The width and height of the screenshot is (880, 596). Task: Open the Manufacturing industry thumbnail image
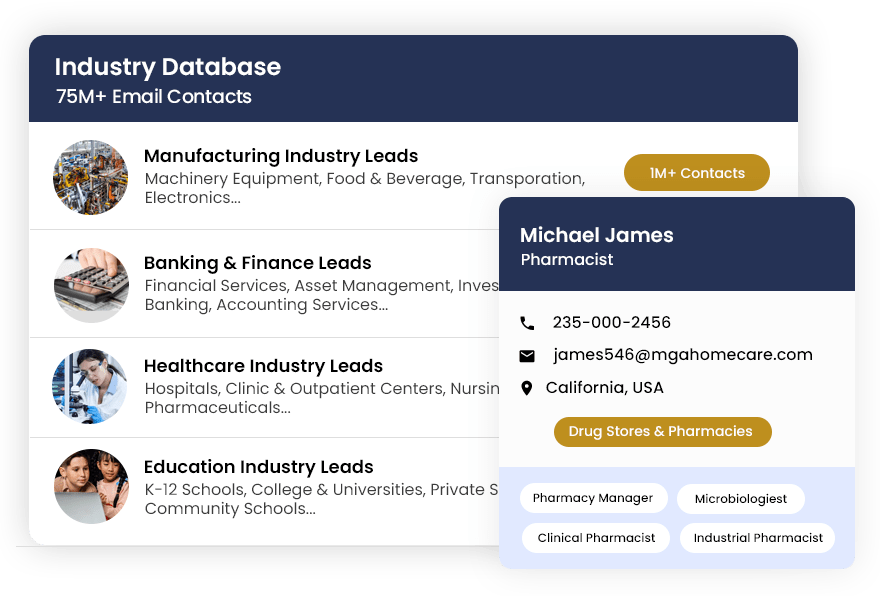[91, 177]
